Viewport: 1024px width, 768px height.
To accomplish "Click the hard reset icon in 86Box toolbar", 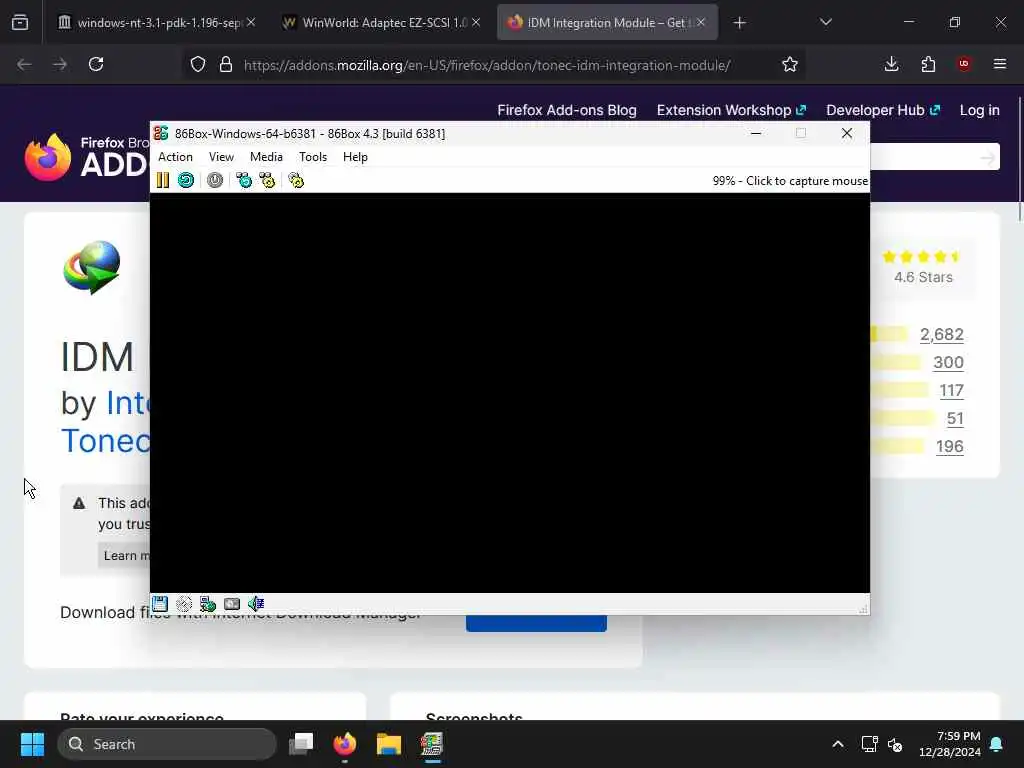I will [186, 180].
